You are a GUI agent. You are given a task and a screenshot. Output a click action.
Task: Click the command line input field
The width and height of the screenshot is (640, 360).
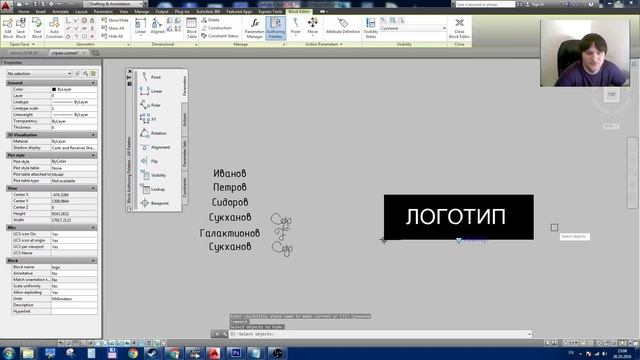380,334
